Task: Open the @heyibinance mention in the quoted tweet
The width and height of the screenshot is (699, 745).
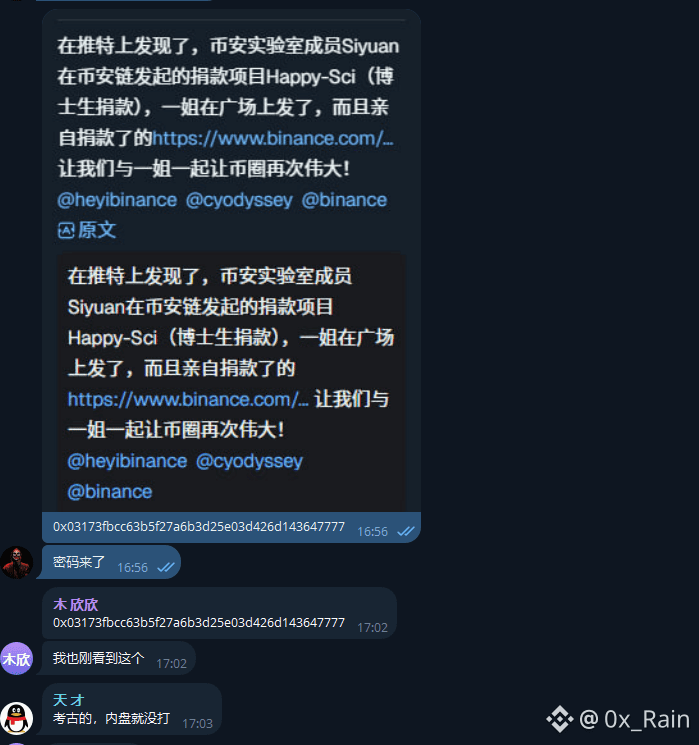Action: coord(127,461)
